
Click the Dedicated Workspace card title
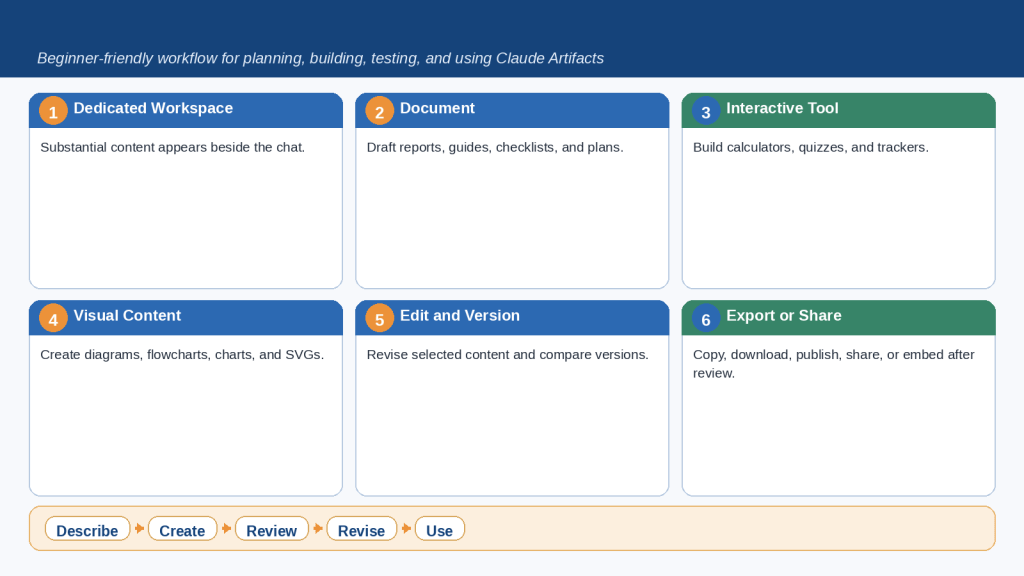pos(153,108)
